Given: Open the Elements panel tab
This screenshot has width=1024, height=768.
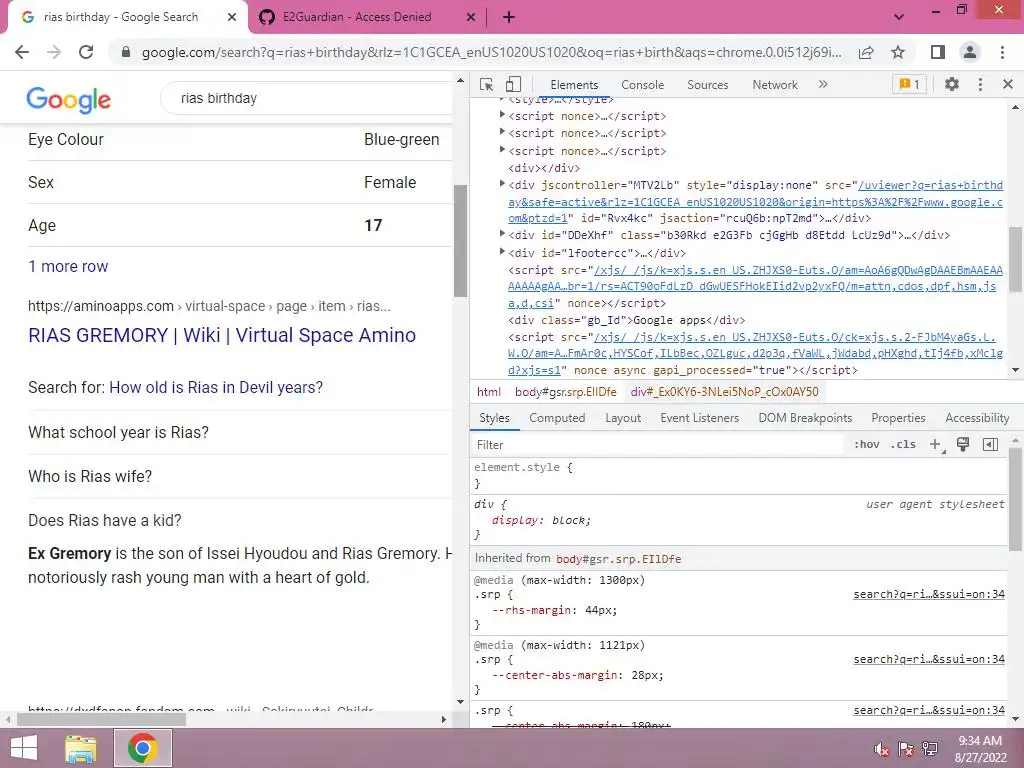Looking at the screenshot, I should pyautogui.click(x=573, y=85).
